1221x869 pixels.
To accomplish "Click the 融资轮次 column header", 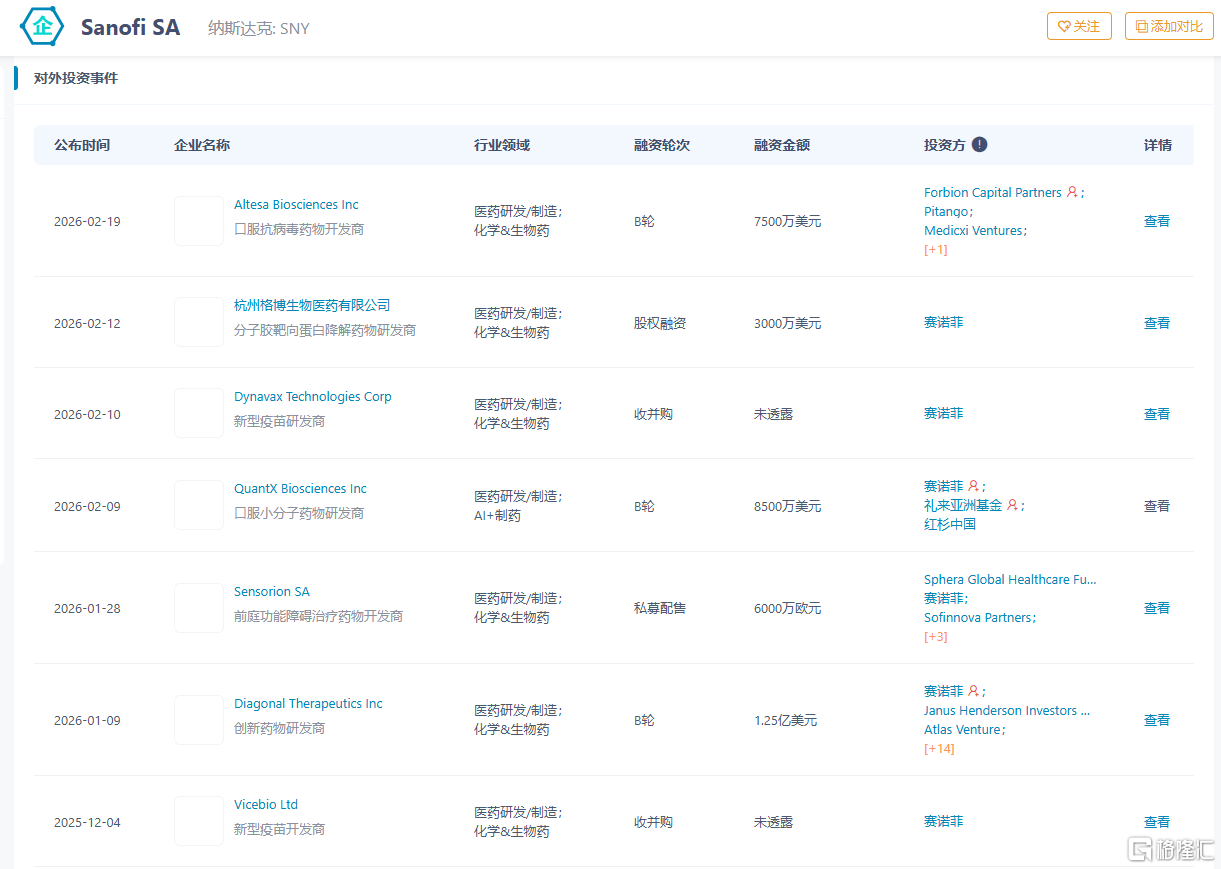I will (x=662, y=145).
